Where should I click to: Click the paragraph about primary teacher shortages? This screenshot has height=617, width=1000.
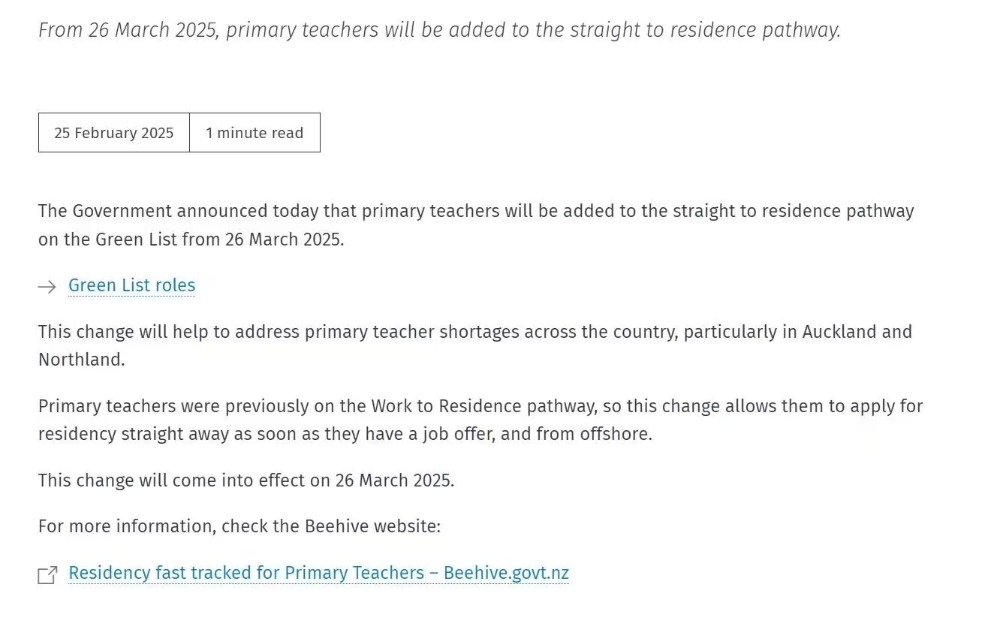[x=475, y=346]
